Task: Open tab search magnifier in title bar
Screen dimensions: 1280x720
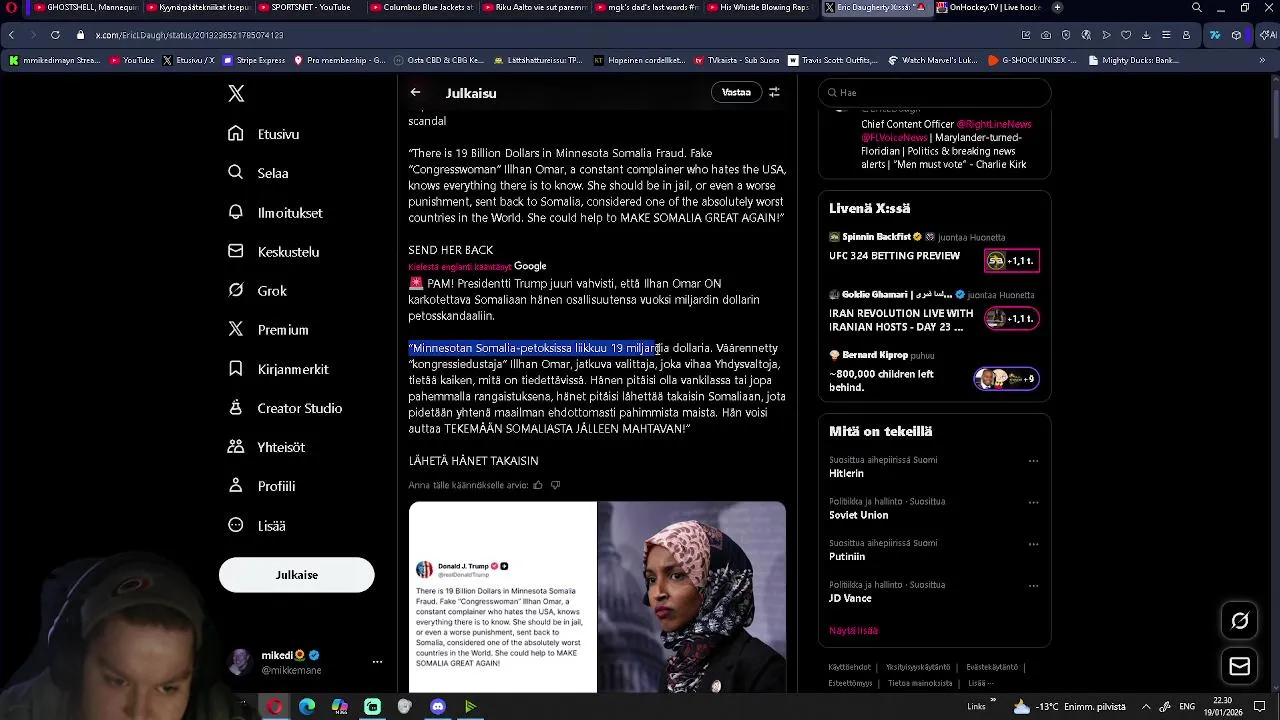Action: click(x=1196, y=8)
